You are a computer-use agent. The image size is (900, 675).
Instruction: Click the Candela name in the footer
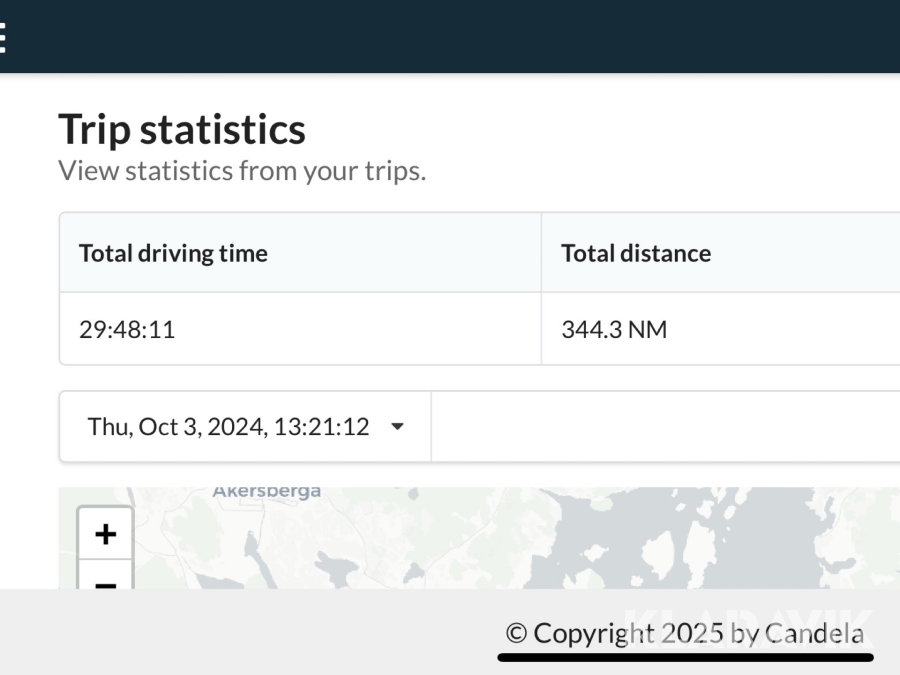click(814, 633)
